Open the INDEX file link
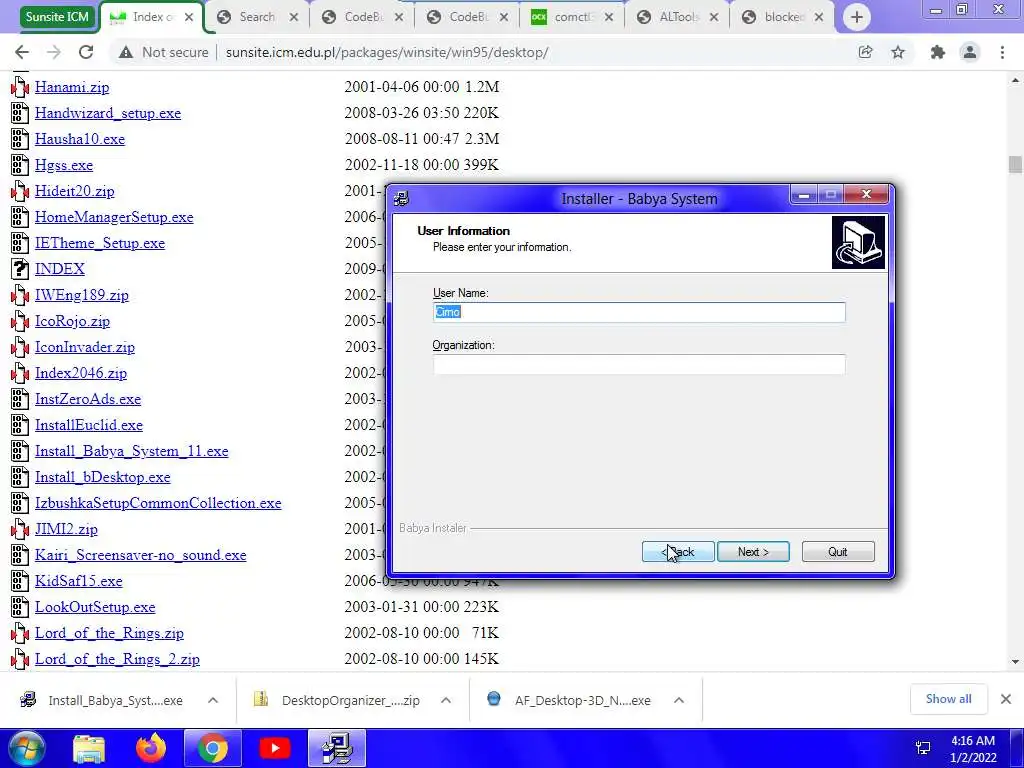 [59, 269]
